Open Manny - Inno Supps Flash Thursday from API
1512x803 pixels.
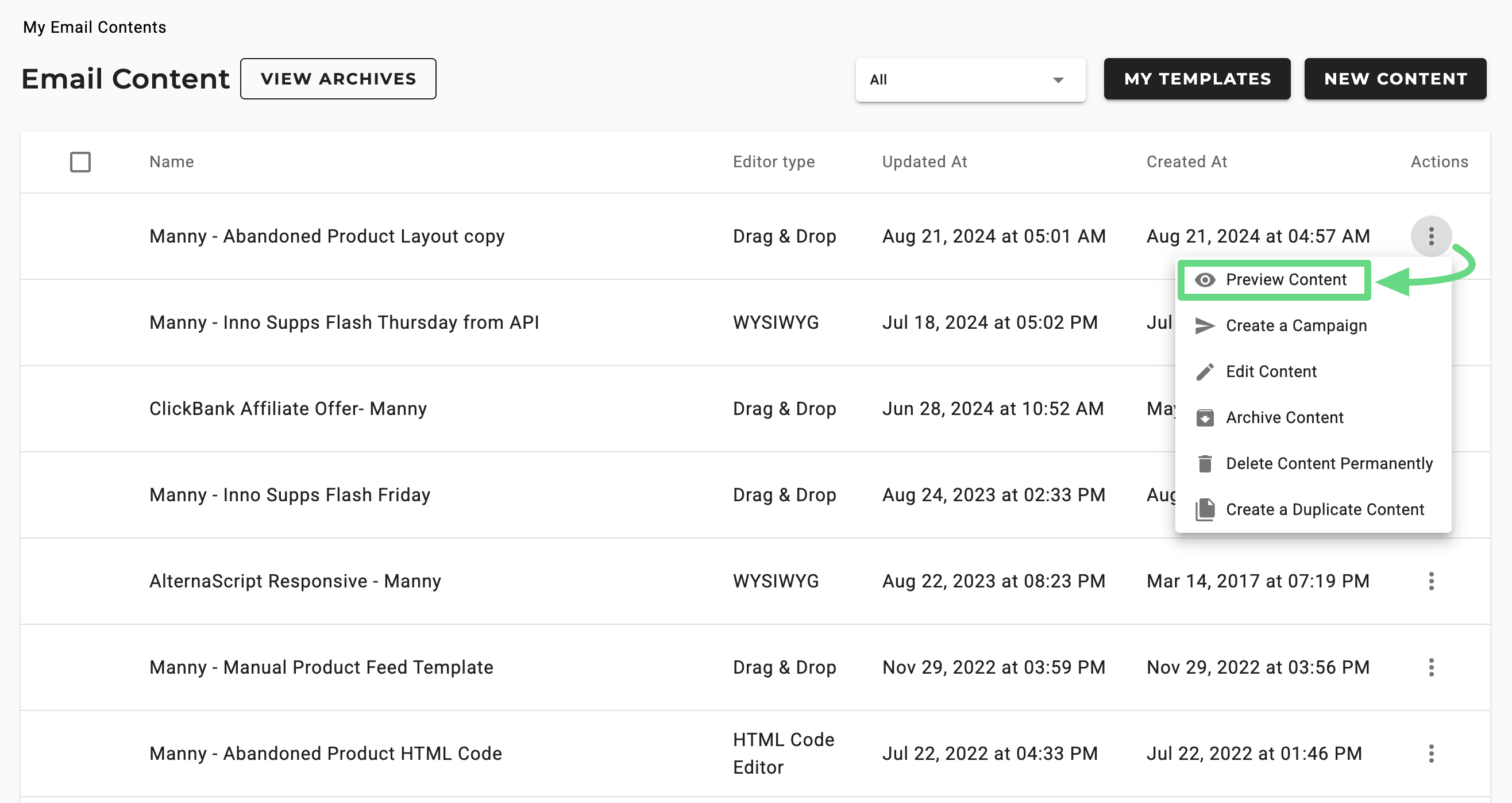point(344,322)
